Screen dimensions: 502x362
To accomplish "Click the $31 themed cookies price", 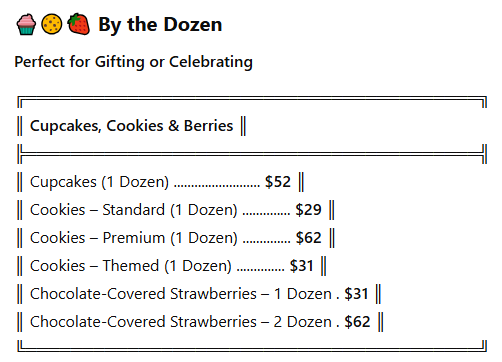I will [302, 266].
